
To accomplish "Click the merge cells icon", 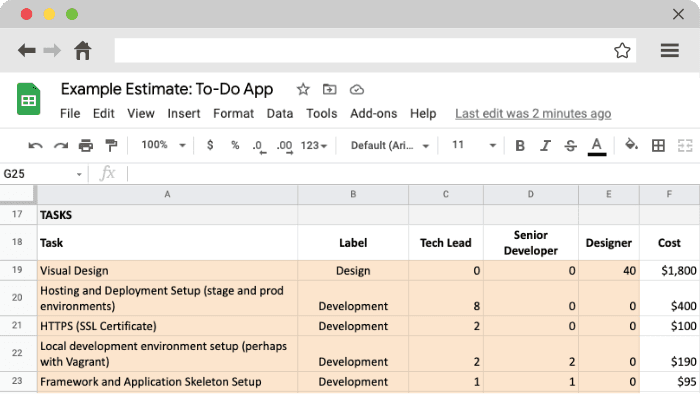I will 685,146.
